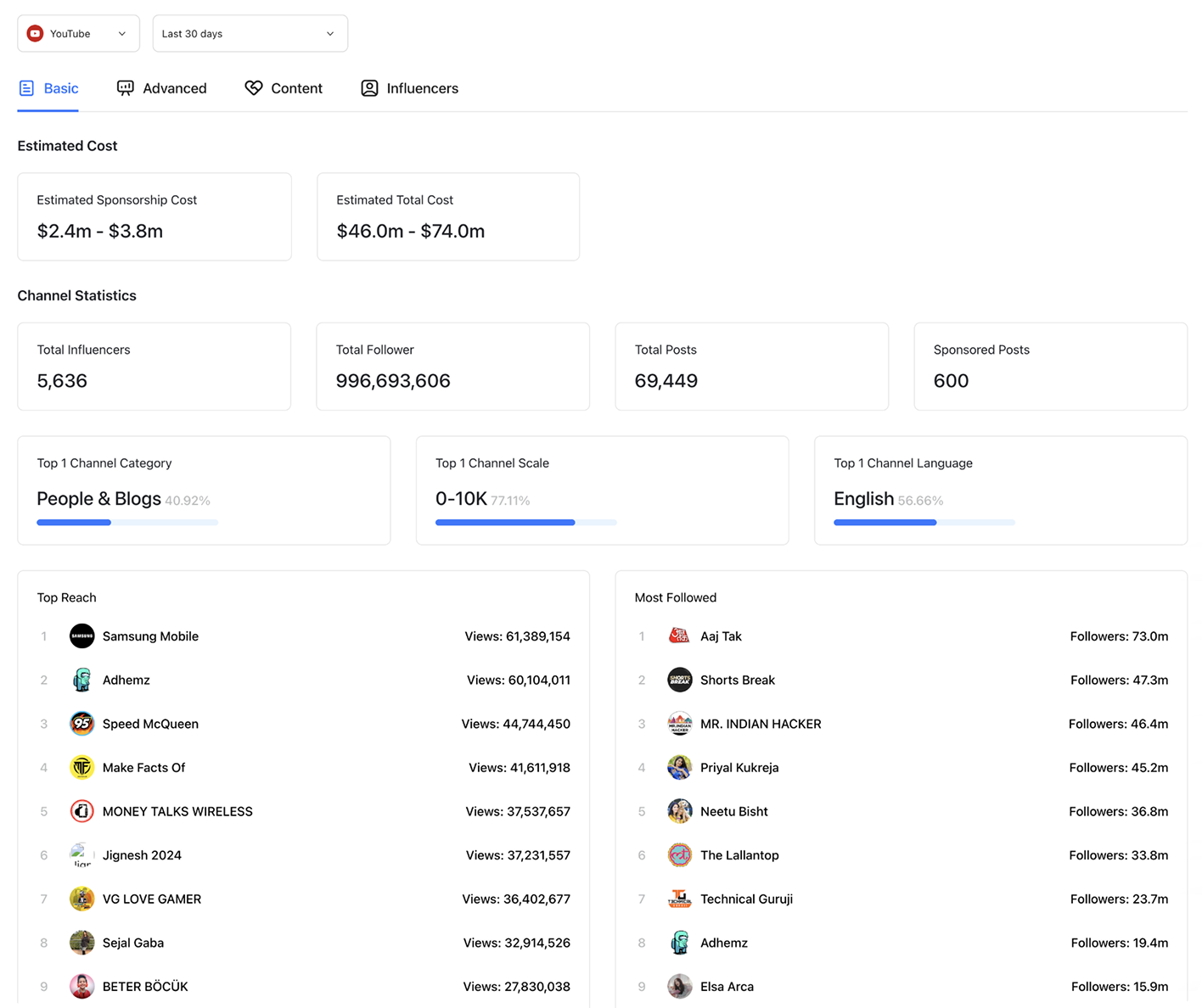Viewport: 1202px width, 1008px height.
Task: Click Sejal Gaba channel avatar
Action: pos(81,943)
